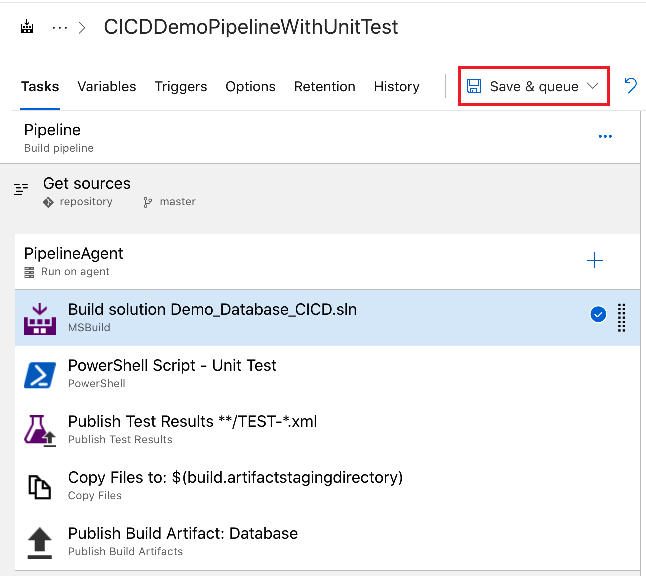View the History tab
Viewport: 646px width, 576px height.
tap(397, 86)
